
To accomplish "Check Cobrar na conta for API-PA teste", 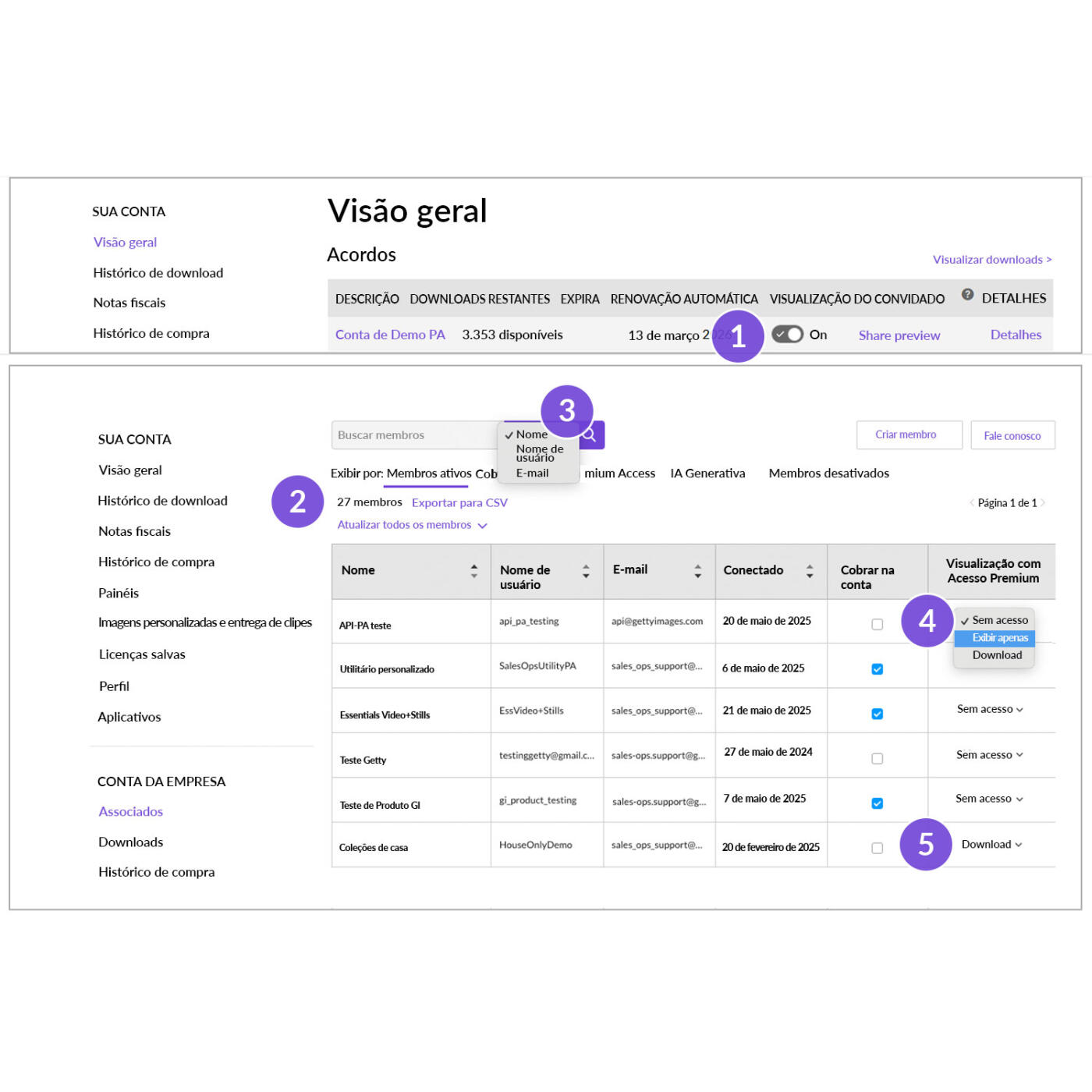I will coord(877,624).
